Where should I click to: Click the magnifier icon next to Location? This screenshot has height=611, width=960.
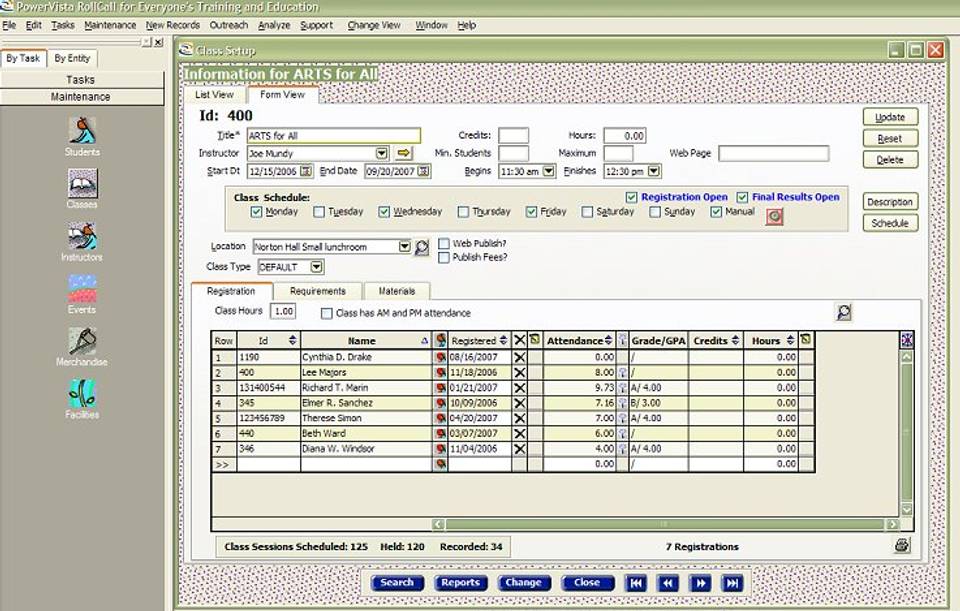(x=422, y=247)
